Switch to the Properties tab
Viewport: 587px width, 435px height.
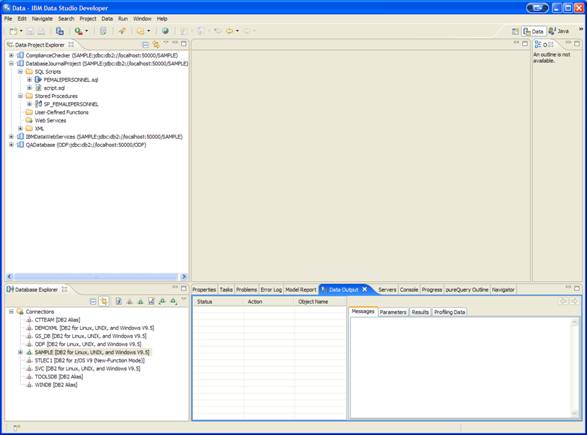(x=204, y=290)
